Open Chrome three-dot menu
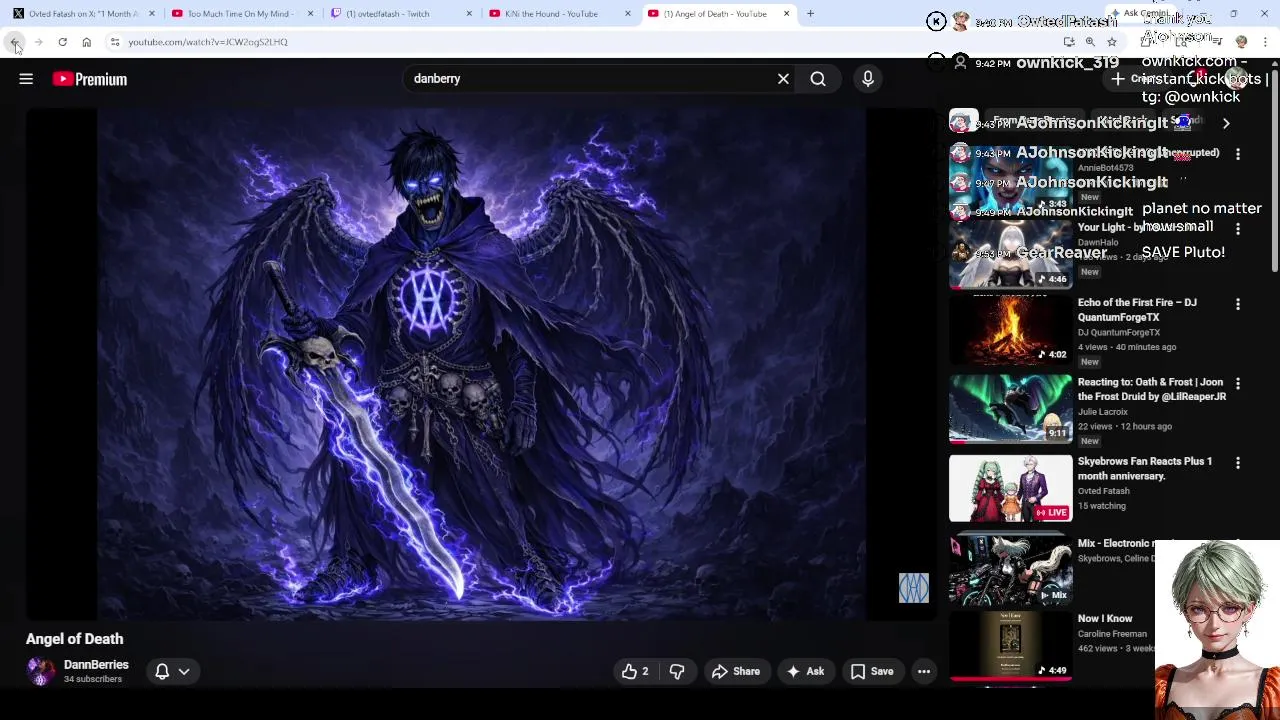This screenshot has width=1280, height=720. [1266, 42]
